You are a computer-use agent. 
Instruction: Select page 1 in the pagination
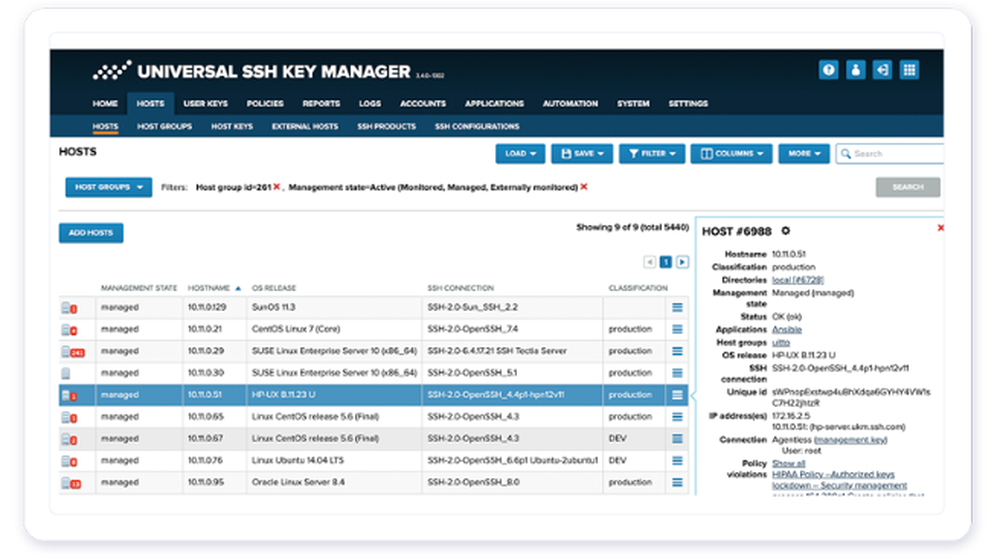coord(666,262)
